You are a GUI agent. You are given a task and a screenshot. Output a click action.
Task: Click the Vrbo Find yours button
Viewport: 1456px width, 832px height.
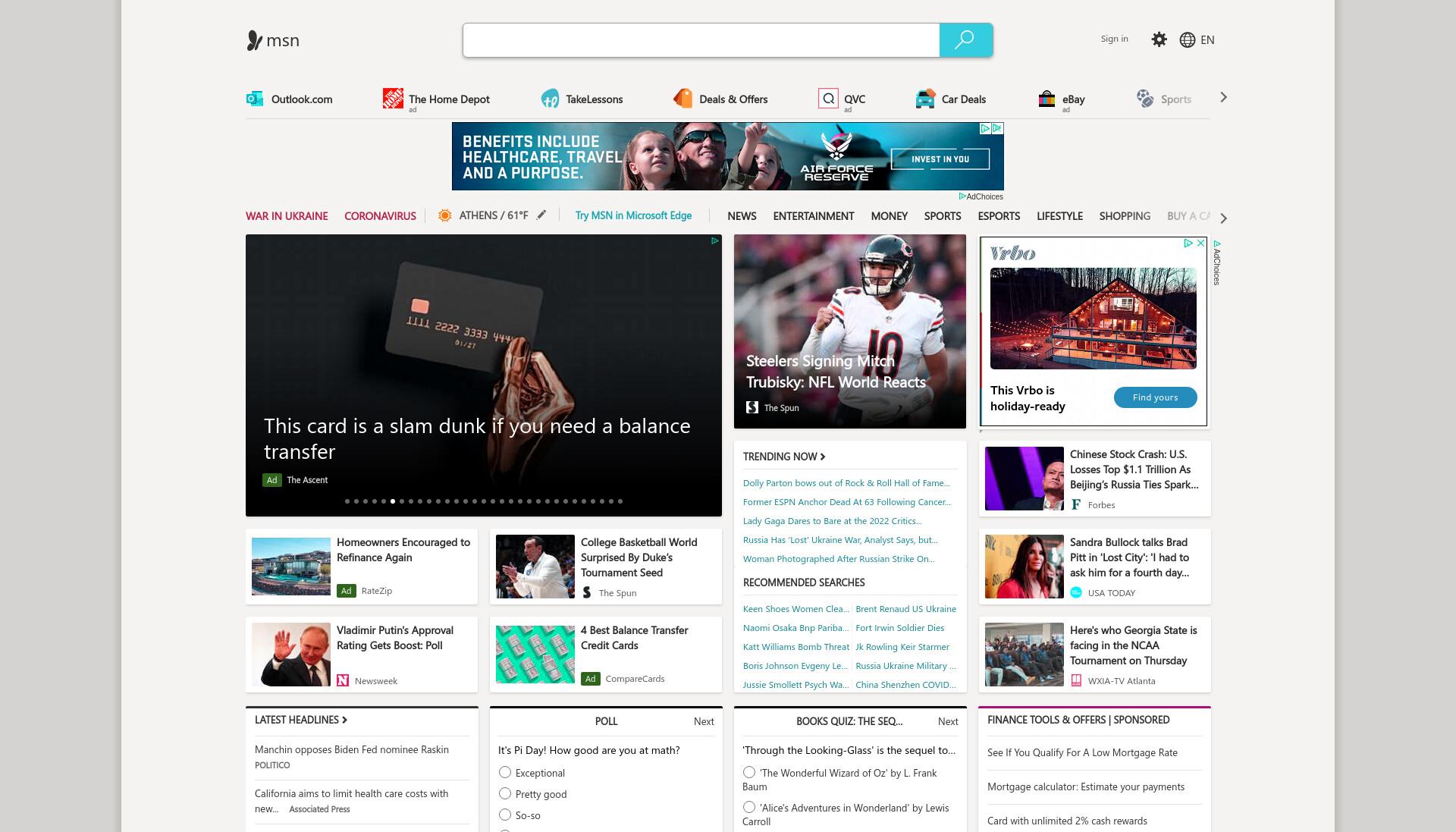coord(1155,397)
